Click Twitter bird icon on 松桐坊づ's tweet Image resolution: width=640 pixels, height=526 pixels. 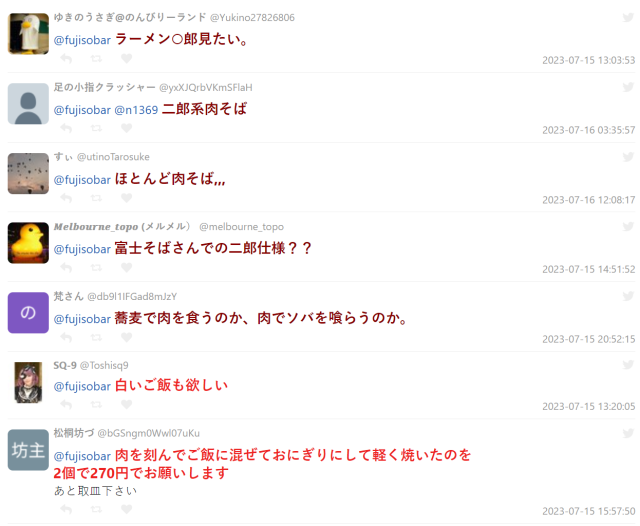[x=628, y=433]
